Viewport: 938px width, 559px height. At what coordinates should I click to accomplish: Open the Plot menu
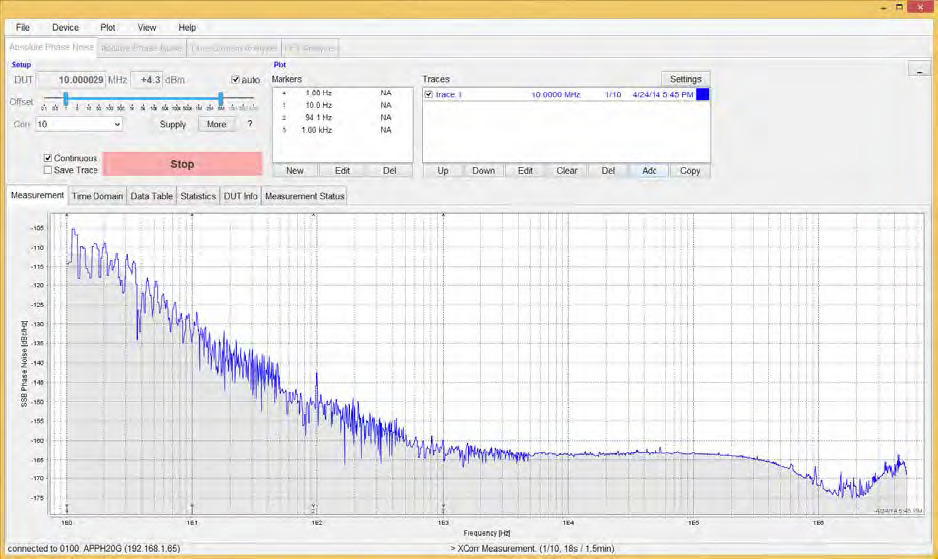coord(108,28)
